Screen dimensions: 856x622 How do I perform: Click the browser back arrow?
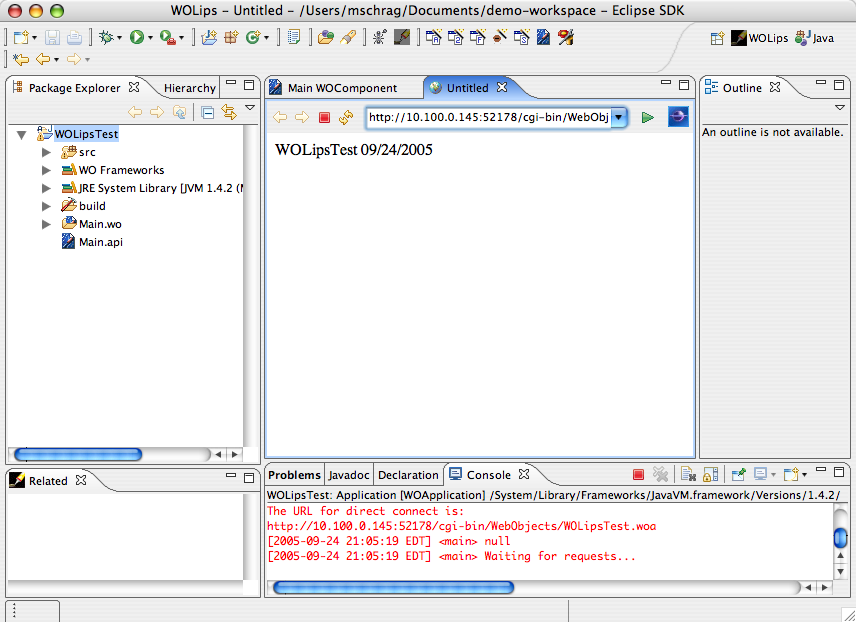coord(280,117)
